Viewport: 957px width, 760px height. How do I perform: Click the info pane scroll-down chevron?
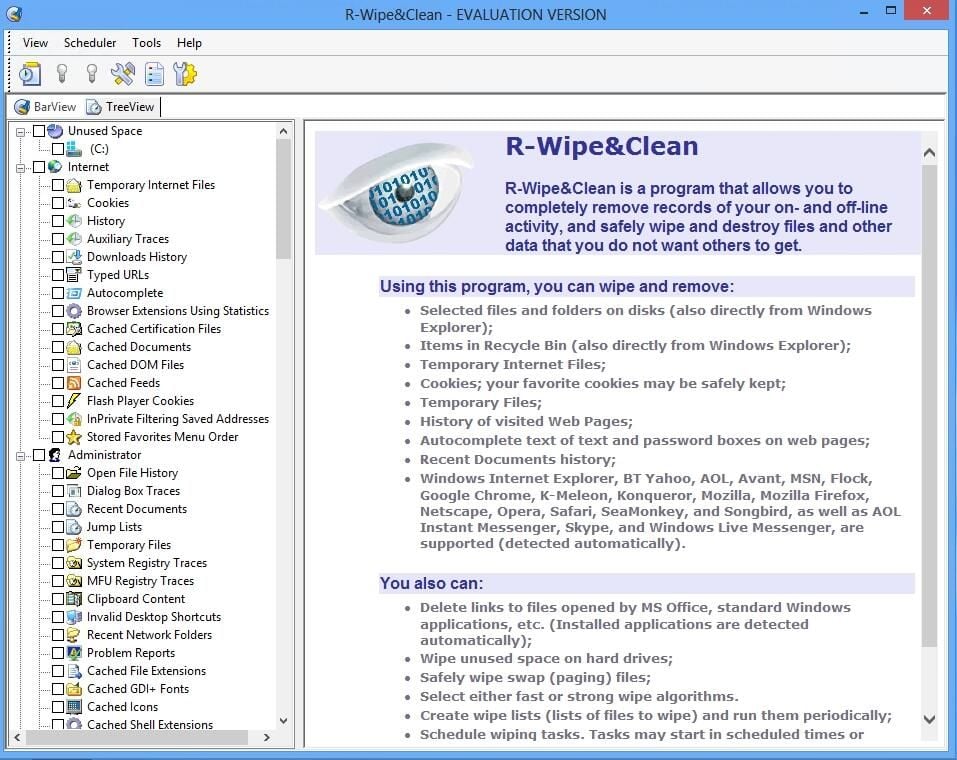coord(929,720)
